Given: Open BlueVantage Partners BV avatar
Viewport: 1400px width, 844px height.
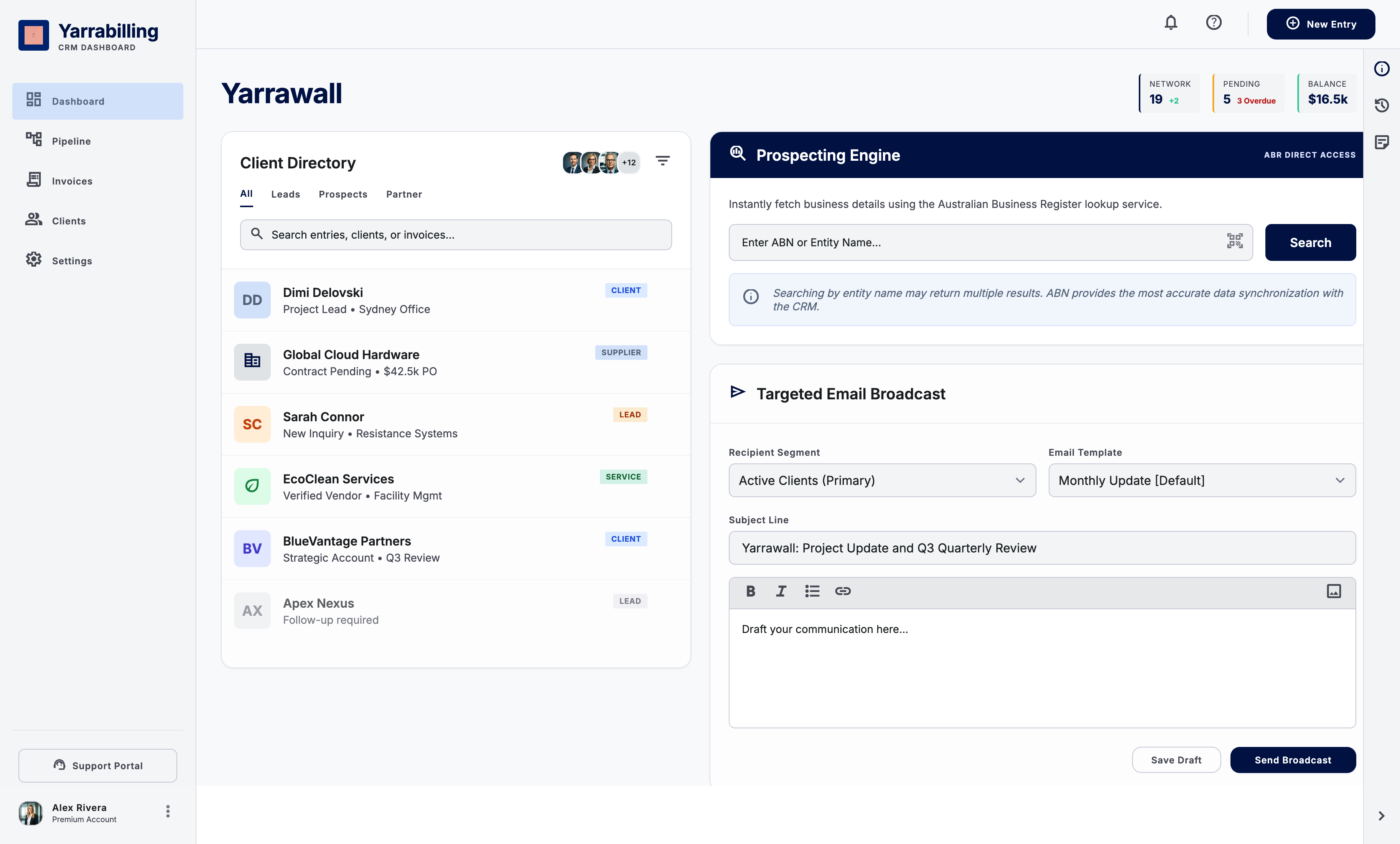Looking at the screenshot, I should tap(252, 549).
